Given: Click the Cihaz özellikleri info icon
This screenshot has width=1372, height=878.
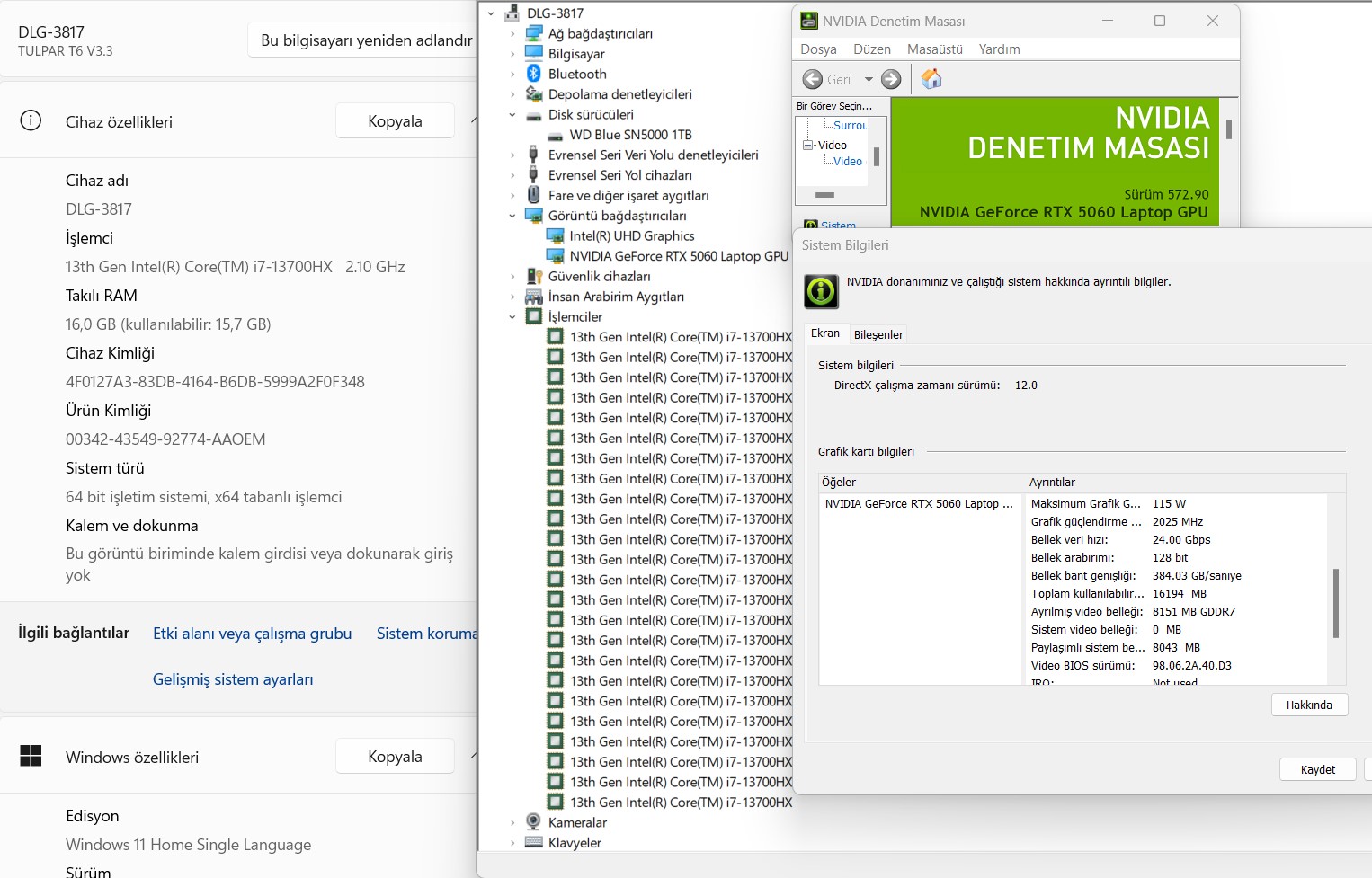Looking at the screenshot, I should point(31,120).
